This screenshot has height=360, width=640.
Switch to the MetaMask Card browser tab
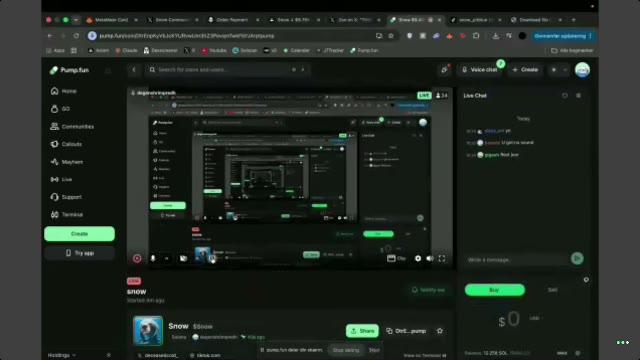[111, 20]
